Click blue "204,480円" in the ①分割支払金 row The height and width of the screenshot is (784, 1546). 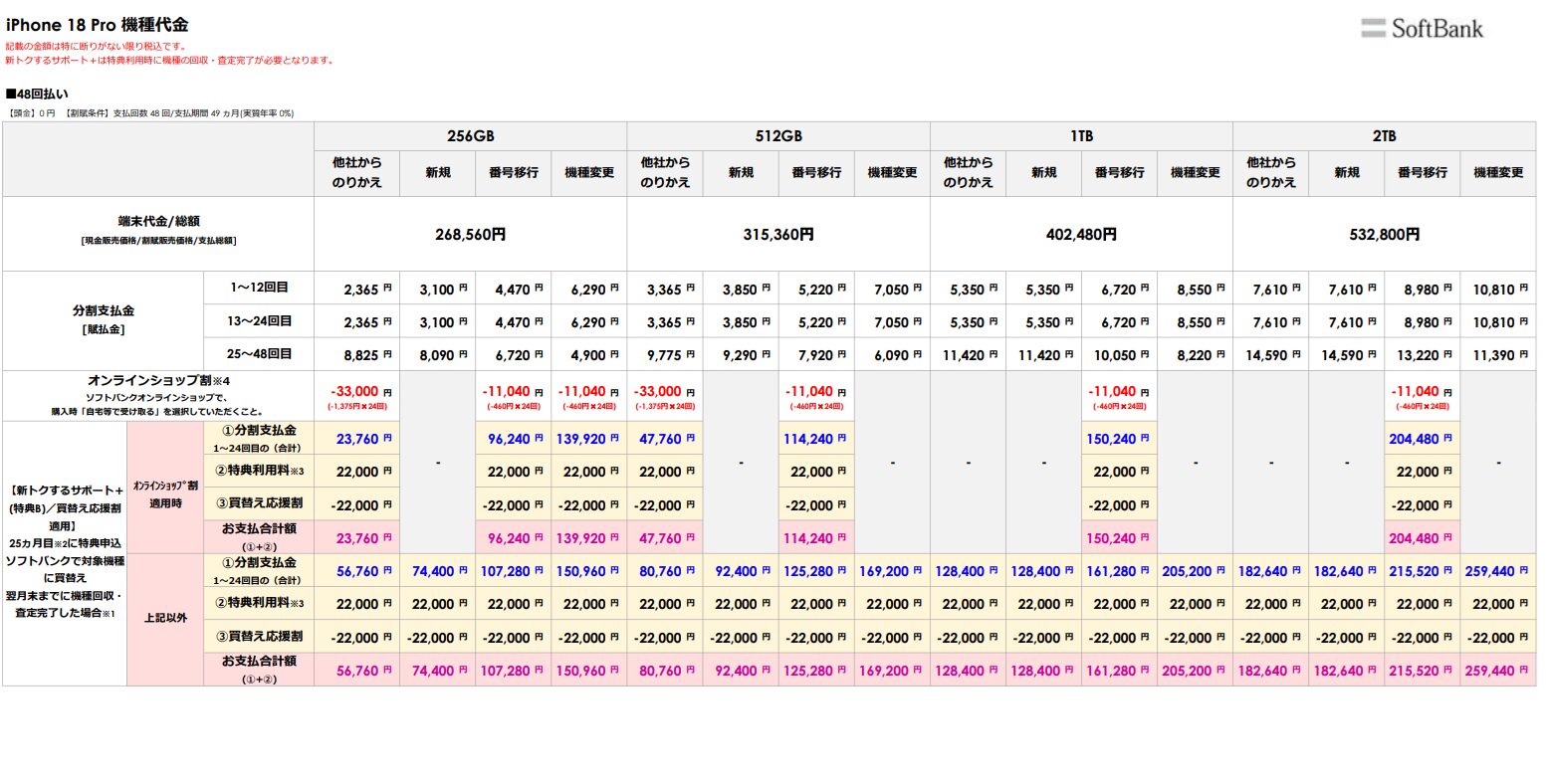[1422, 439]
